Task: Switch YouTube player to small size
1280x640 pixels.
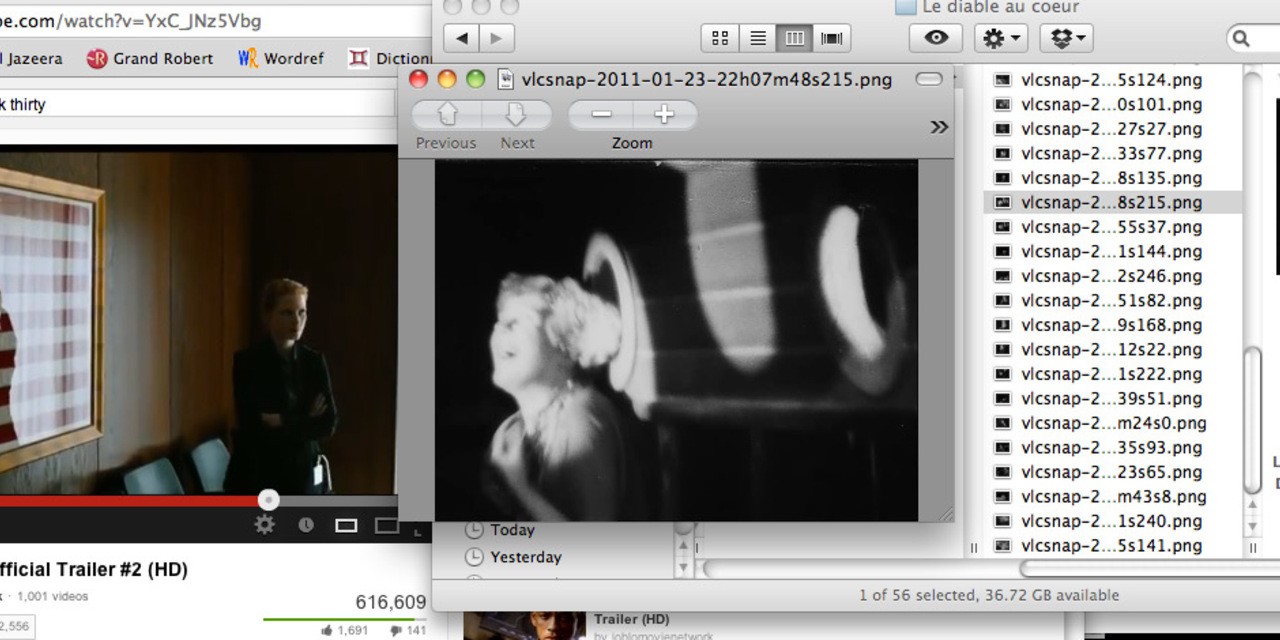Action: pyautogui.click(x=346, y=525)
